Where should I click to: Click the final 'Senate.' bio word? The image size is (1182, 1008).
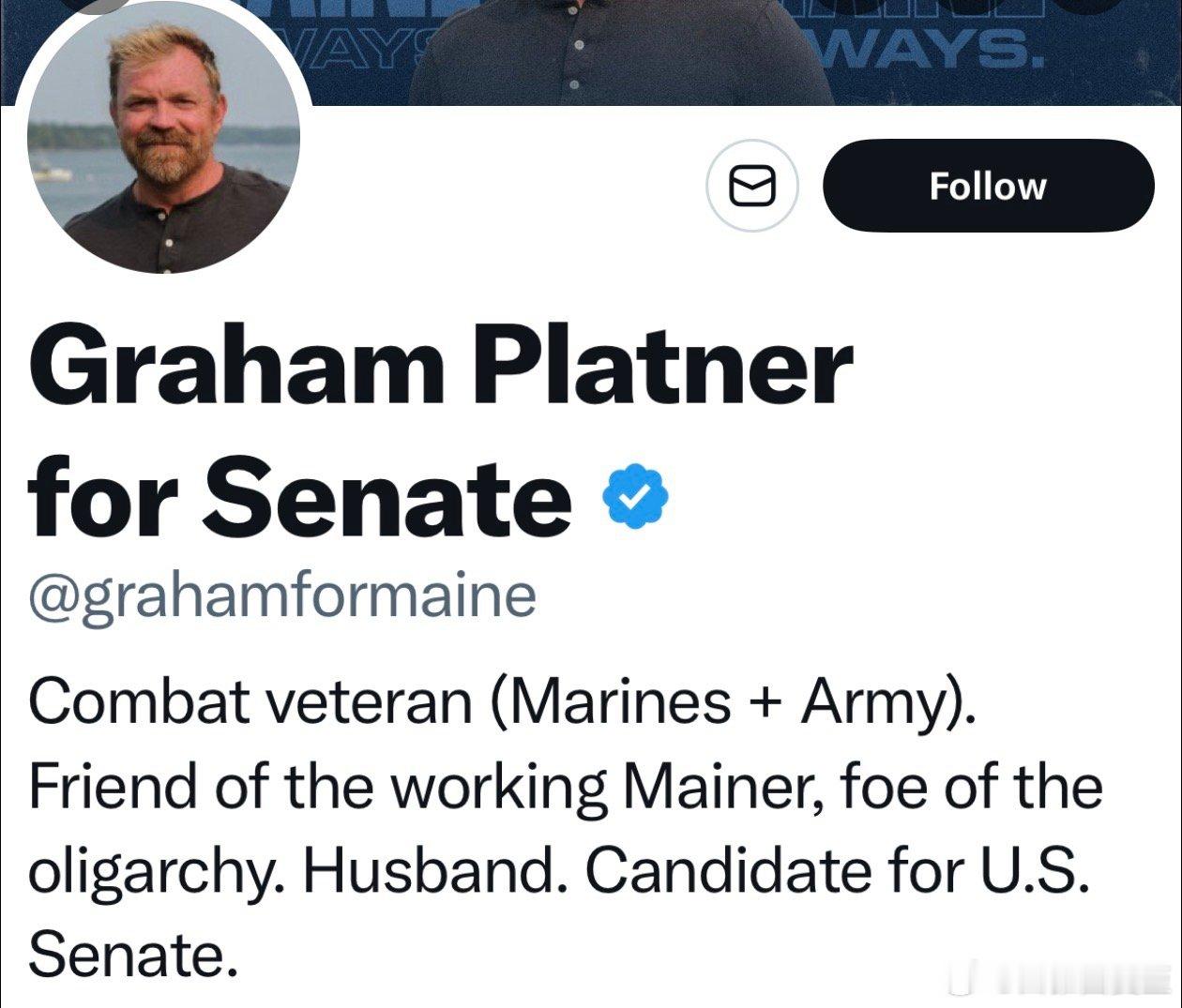pyautogui.click(x=128, y=955)
